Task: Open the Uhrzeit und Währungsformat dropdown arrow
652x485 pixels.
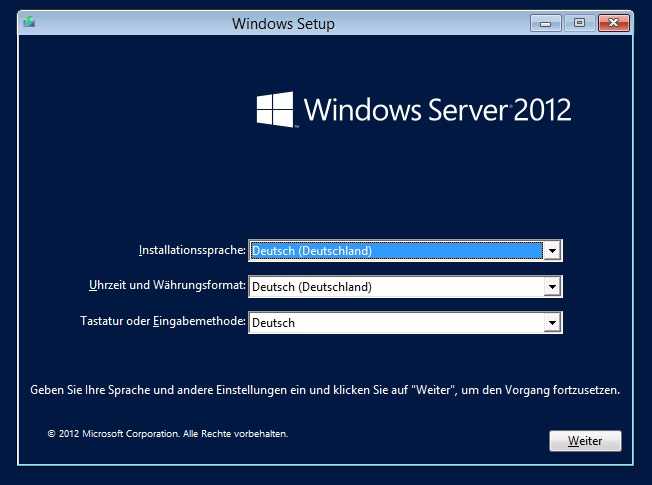Action: click(x=551, y=287)
